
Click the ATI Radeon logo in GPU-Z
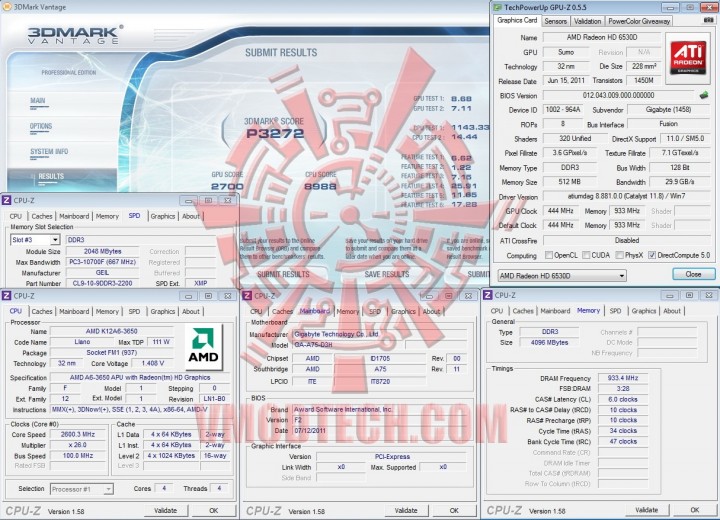click(688, 58)
